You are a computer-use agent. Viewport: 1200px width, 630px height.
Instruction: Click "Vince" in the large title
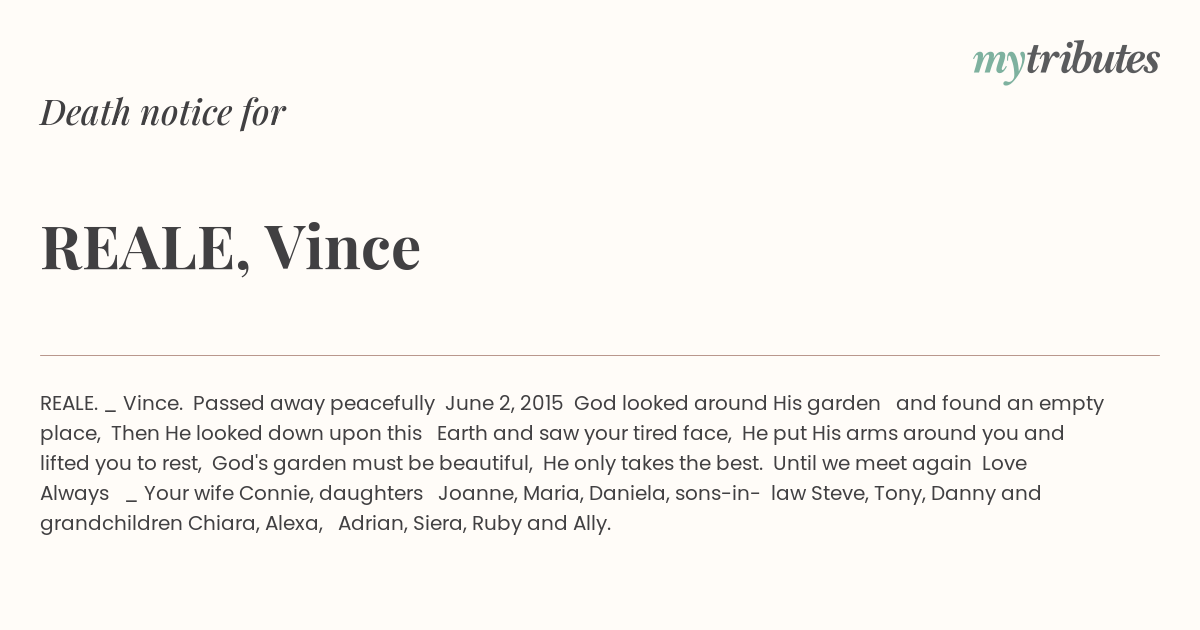[x=342, y=246]
